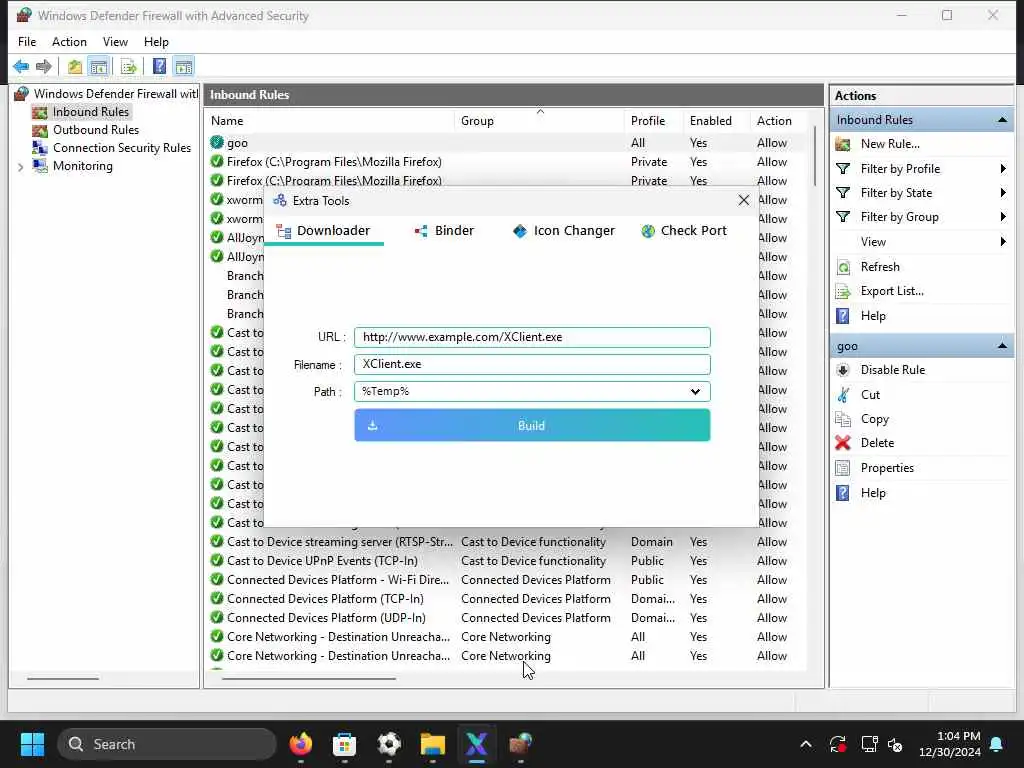Click the XWorm X taskbar icon

click(x=477, y=744)
